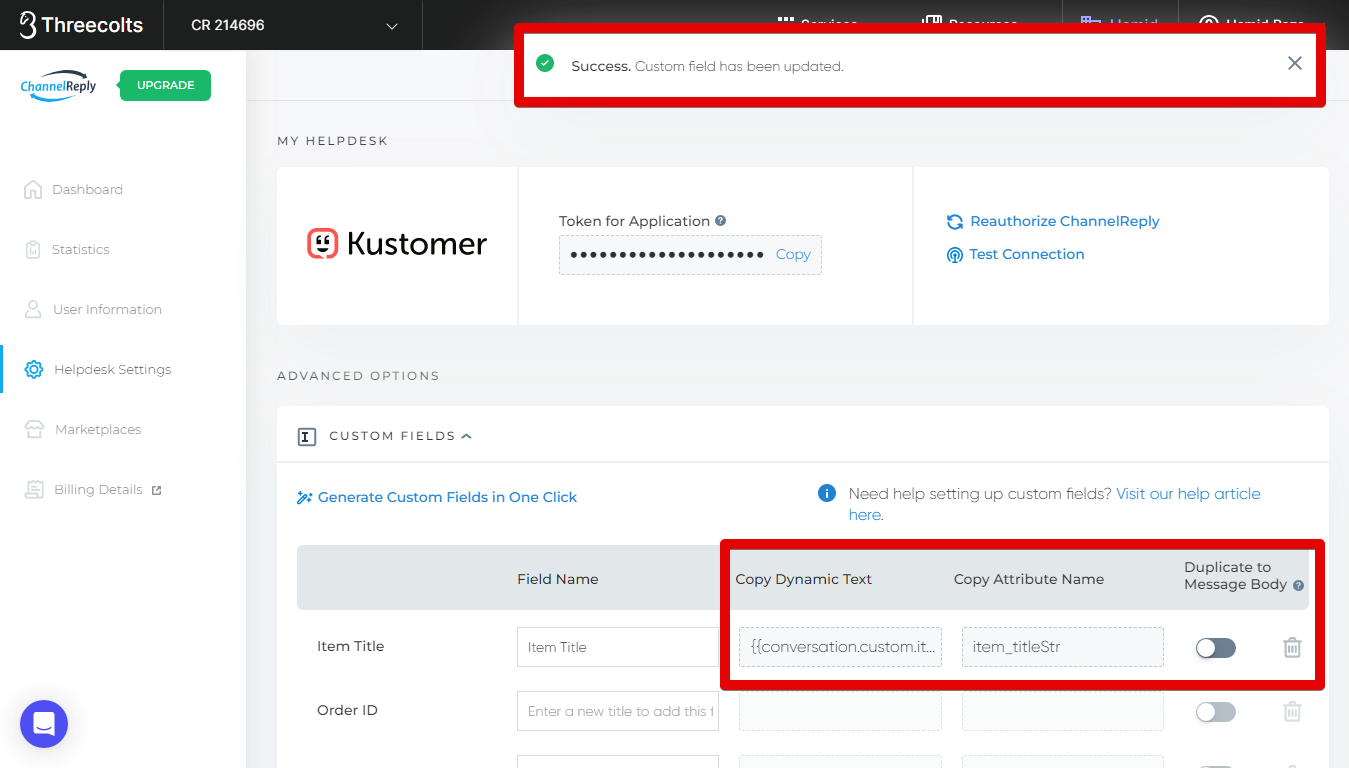Click the Kustomer logo
The height and width of the screenshot is (768, 1349).
[397, 244]
